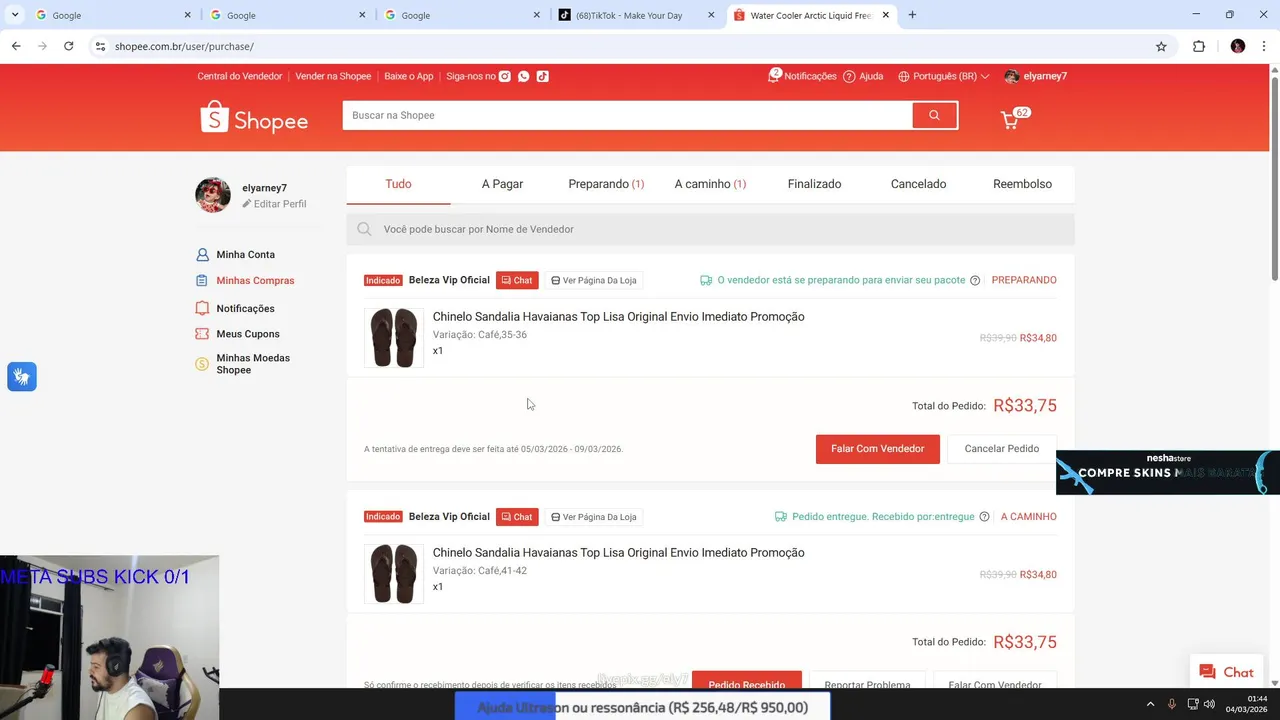
Task: Click the volume icon in the system tray
Action: [1211, 704]
